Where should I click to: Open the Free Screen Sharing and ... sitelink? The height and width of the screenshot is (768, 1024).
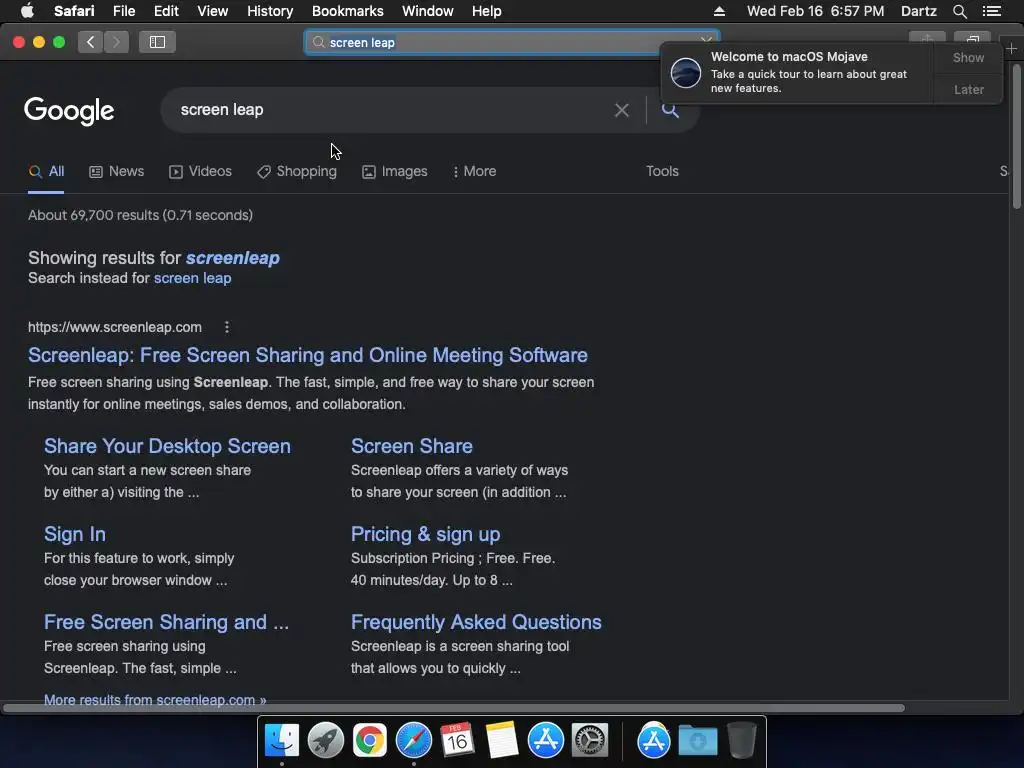(166, 622)
